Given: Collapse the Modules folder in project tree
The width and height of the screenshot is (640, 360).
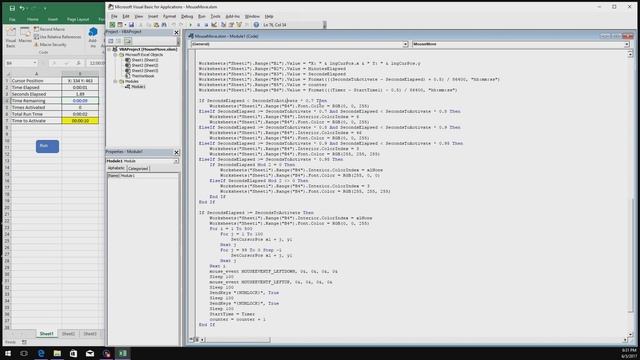Looking at the screenshot, I should pos(116,81).
